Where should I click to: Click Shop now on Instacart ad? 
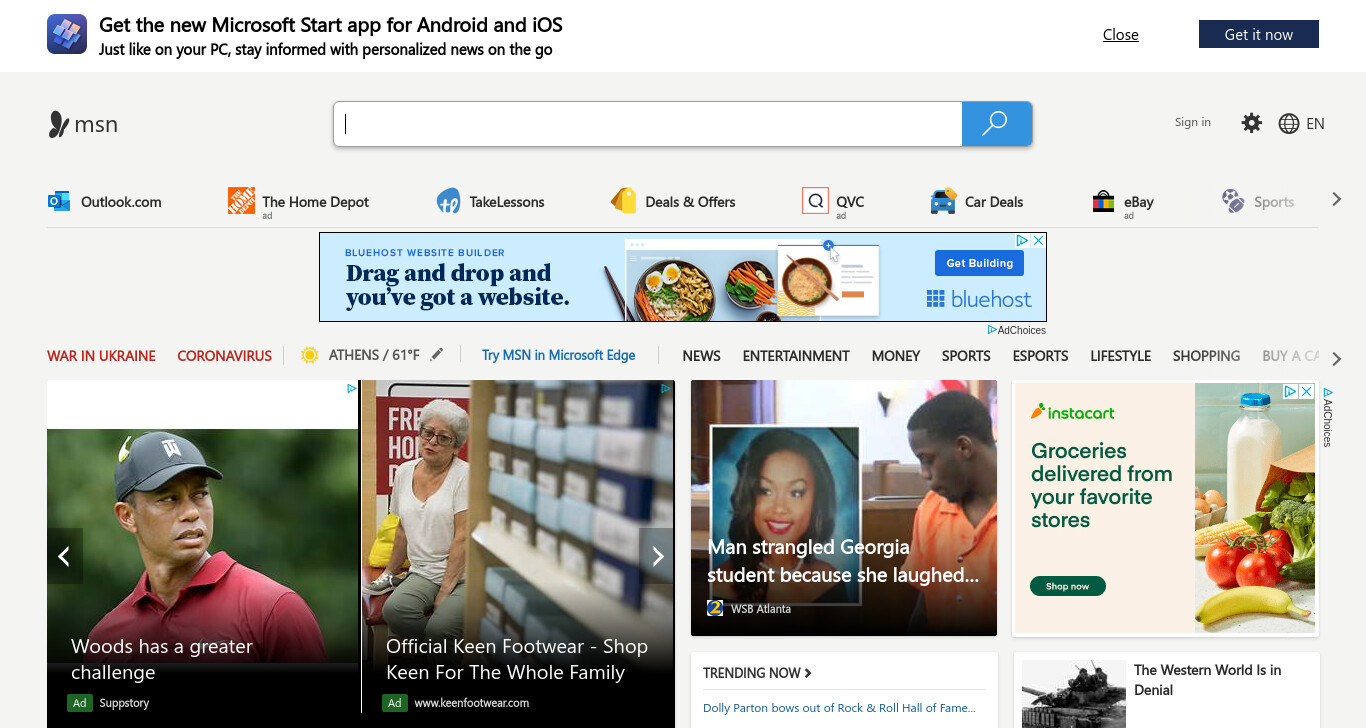click(1067, 586)
